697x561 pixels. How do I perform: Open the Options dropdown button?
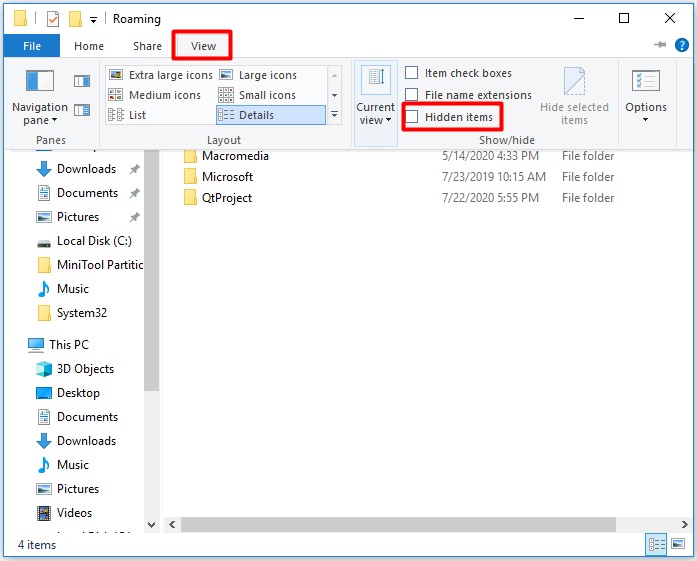645,96
